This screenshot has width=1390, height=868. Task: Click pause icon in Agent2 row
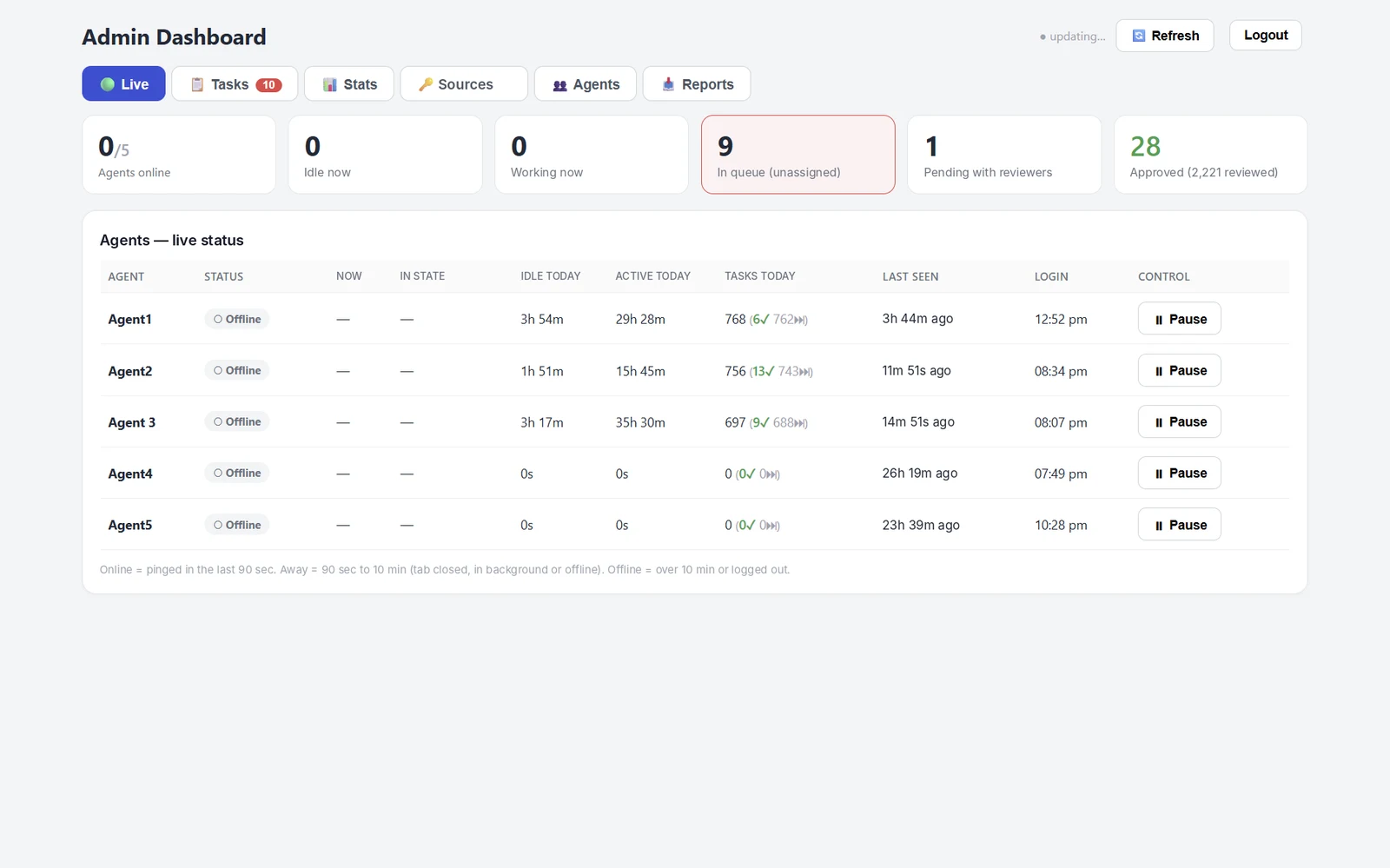click(1159, 371)
